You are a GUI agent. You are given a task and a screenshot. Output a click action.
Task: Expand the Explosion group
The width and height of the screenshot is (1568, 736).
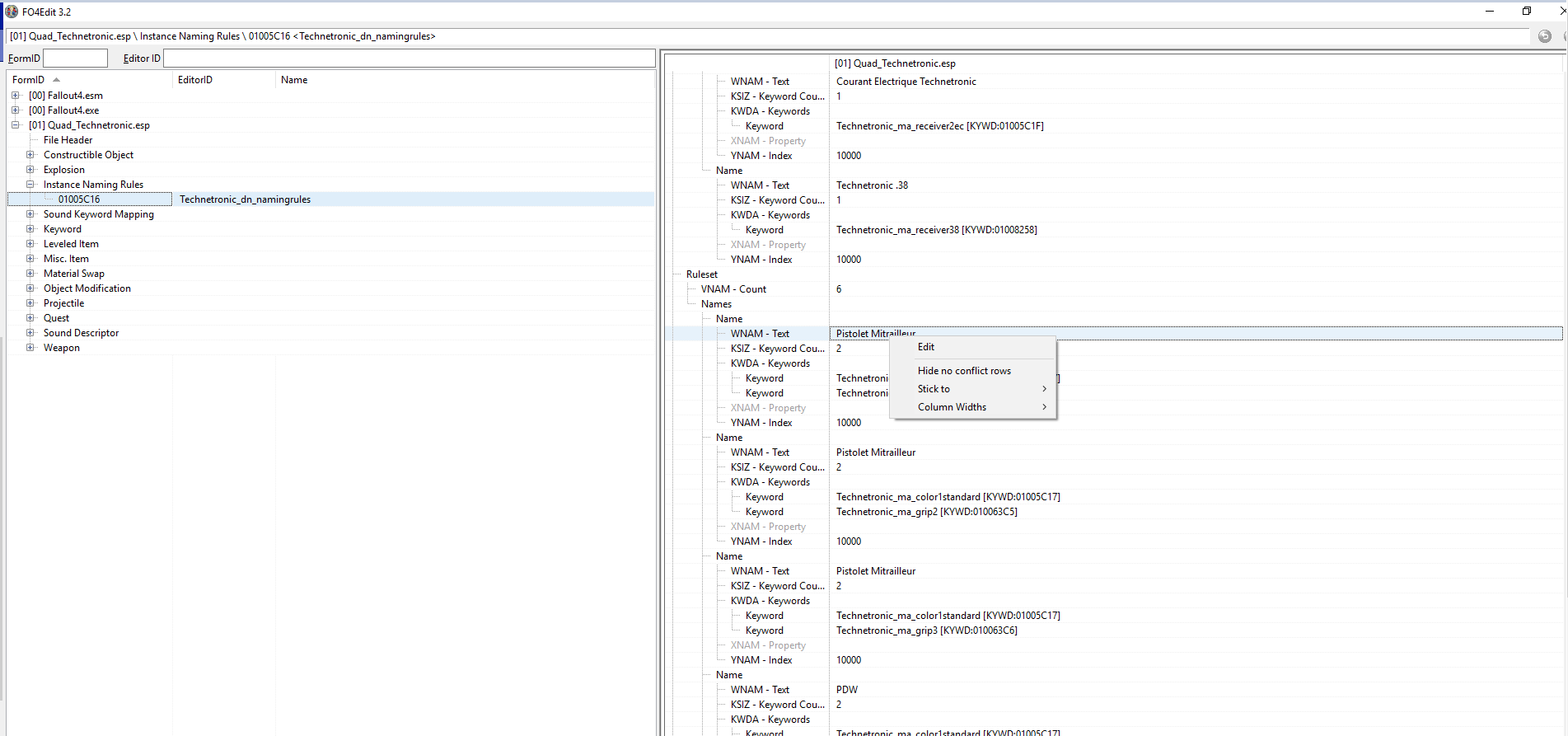point(30,170)
